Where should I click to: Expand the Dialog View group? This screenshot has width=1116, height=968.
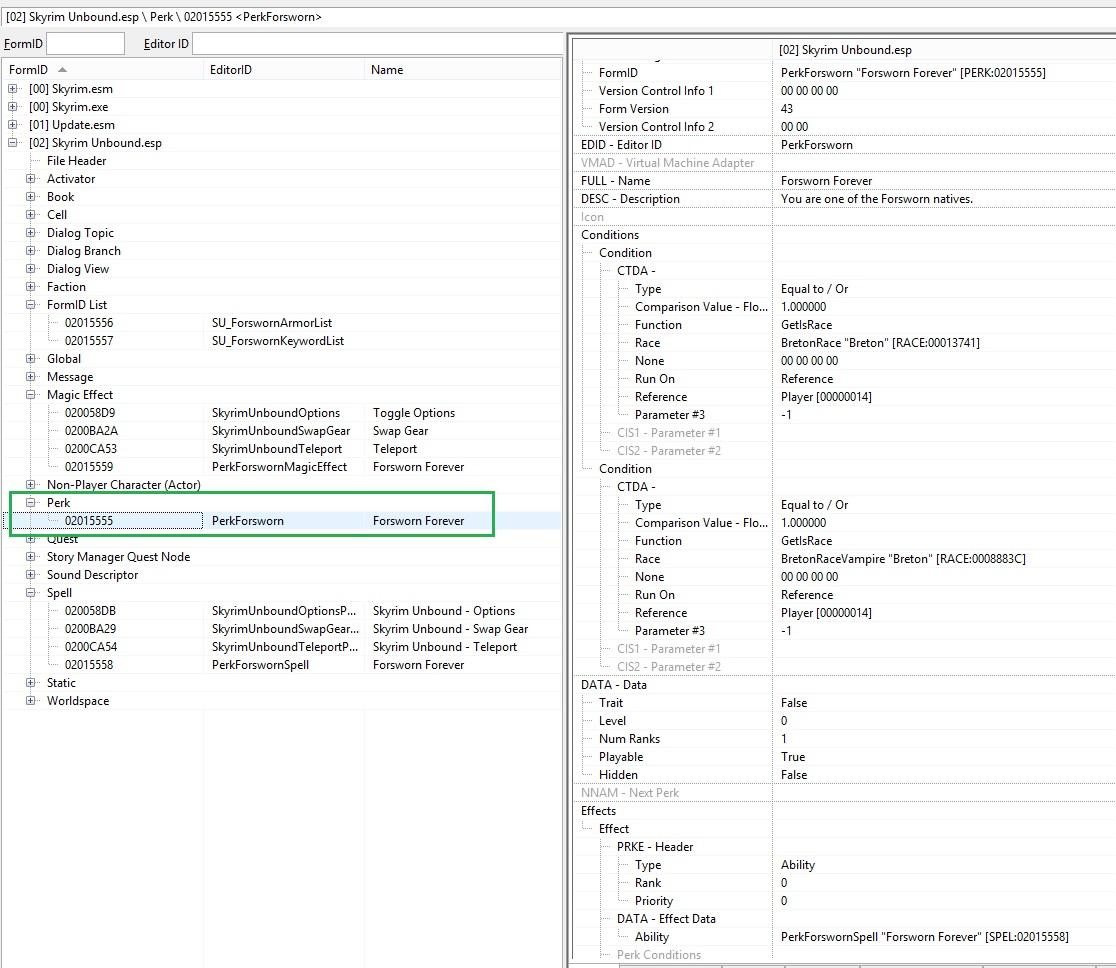pyautogui.click(x=30, y=268)
